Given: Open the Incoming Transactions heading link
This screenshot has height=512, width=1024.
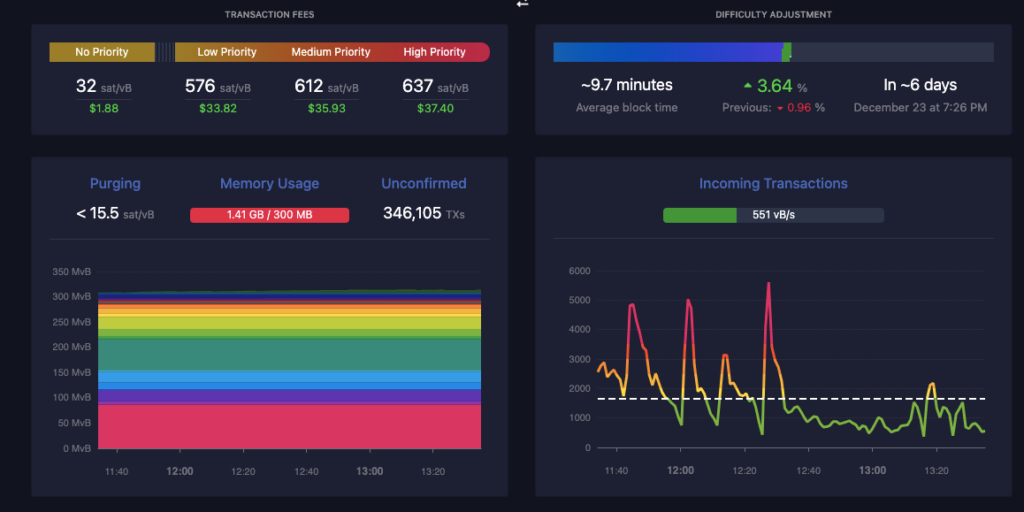Looking at the screenshot, I should click(773, 184).
